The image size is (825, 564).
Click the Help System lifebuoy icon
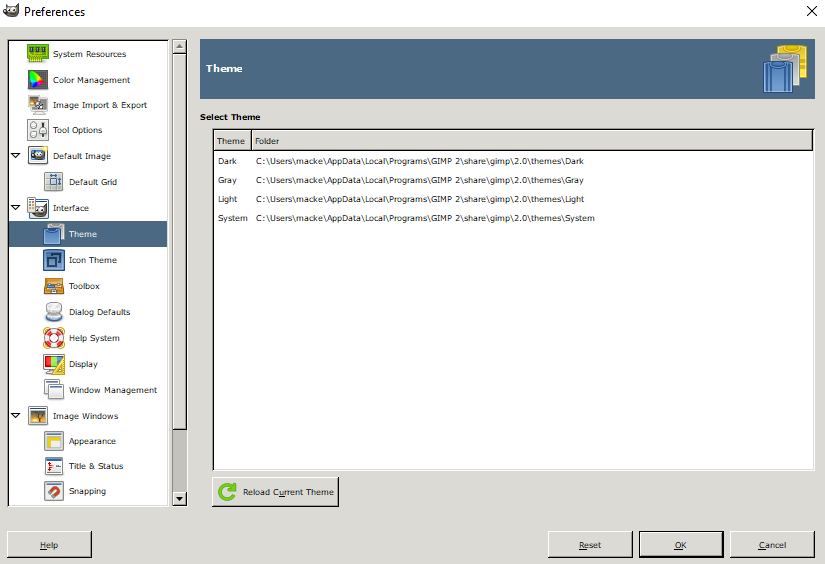tap(54, 338)
